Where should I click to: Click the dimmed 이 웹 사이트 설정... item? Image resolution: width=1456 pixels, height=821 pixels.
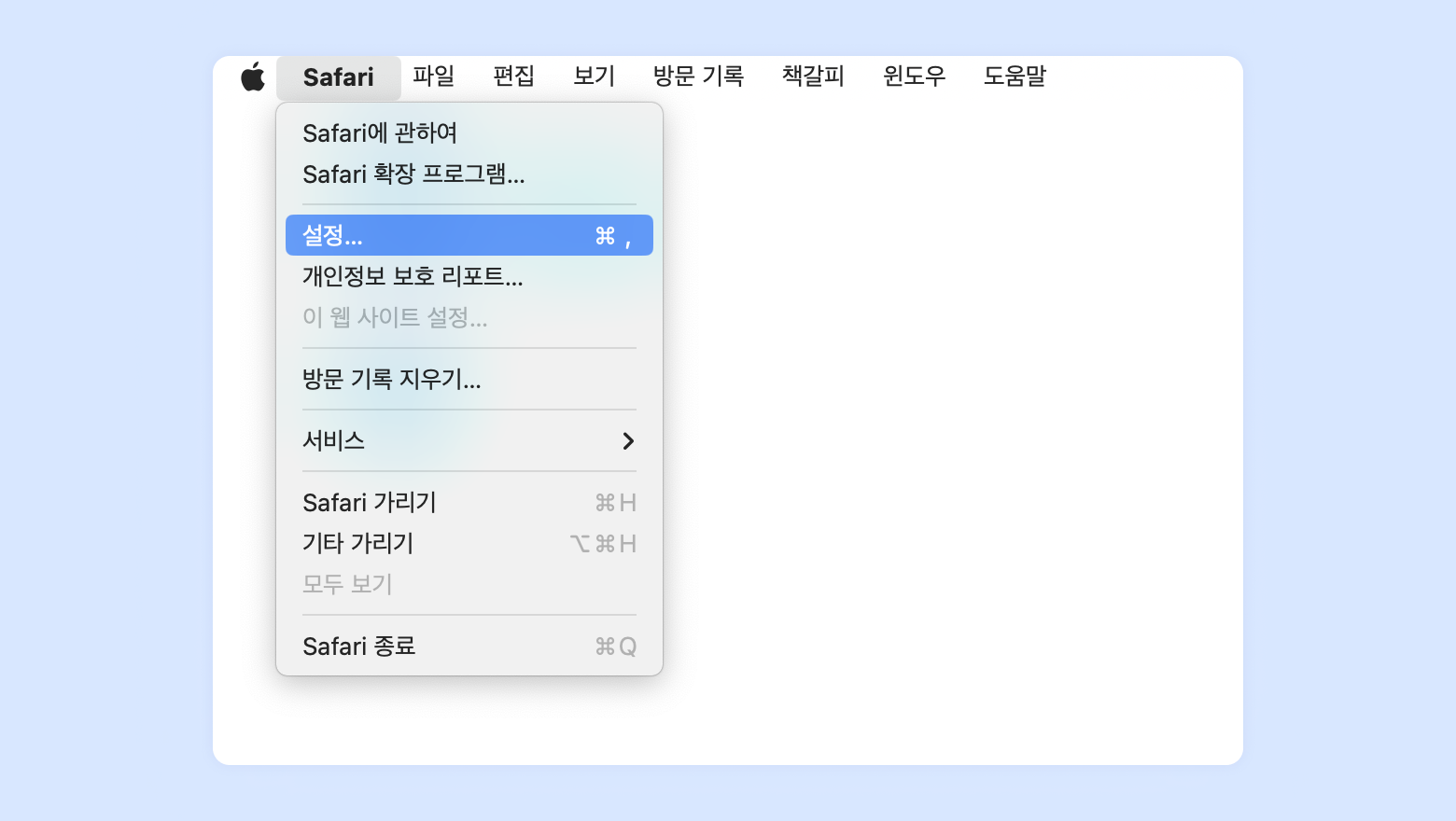click(469, 317)
